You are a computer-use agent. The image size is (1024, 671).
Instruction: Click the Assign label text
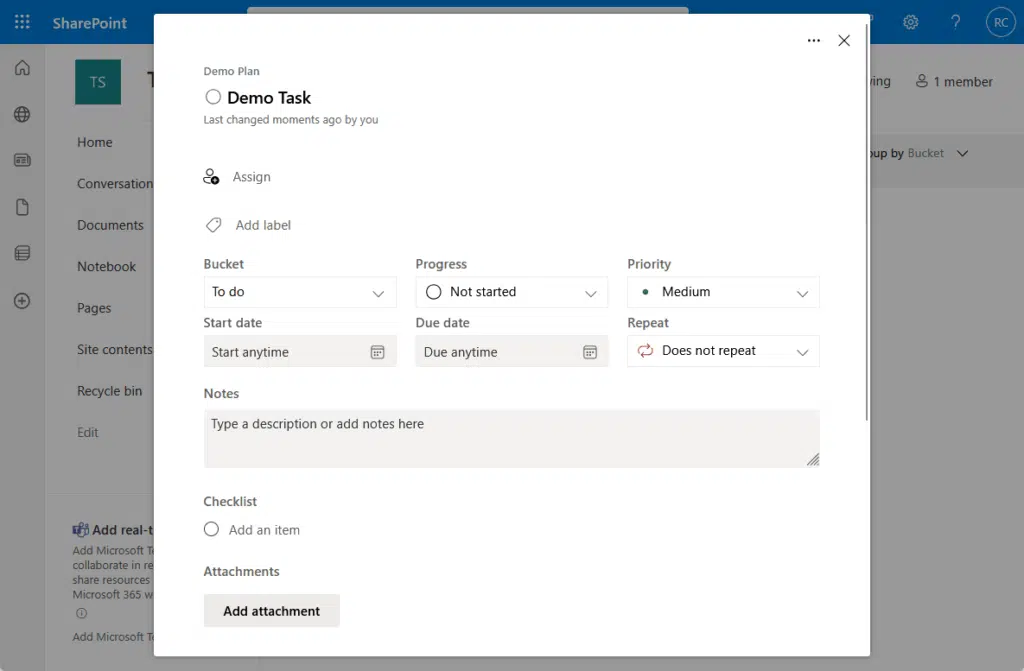[x=251, y=177]
